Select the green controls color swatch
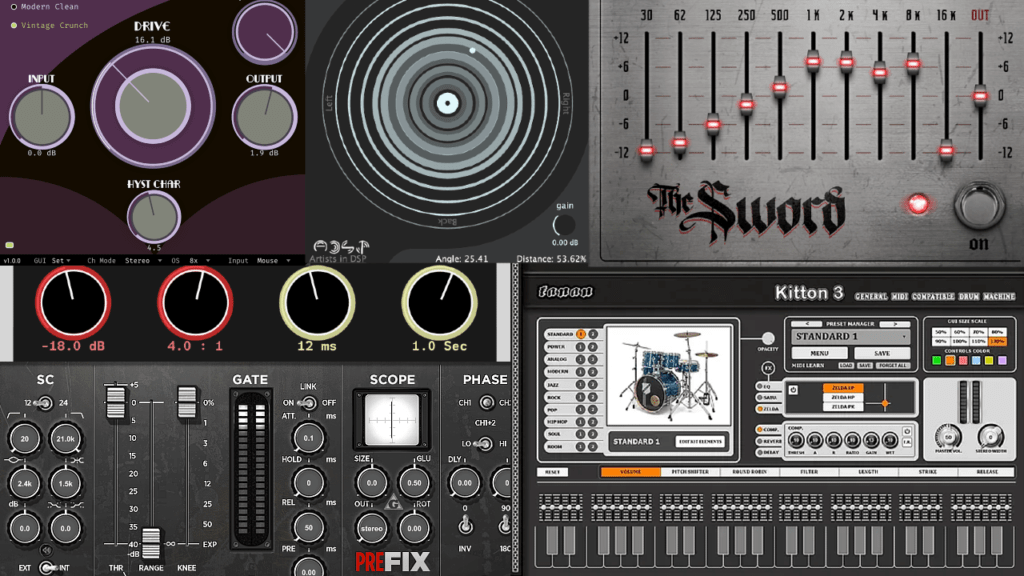The height and width of the screenshot is (576, 1024). point(936,362)
